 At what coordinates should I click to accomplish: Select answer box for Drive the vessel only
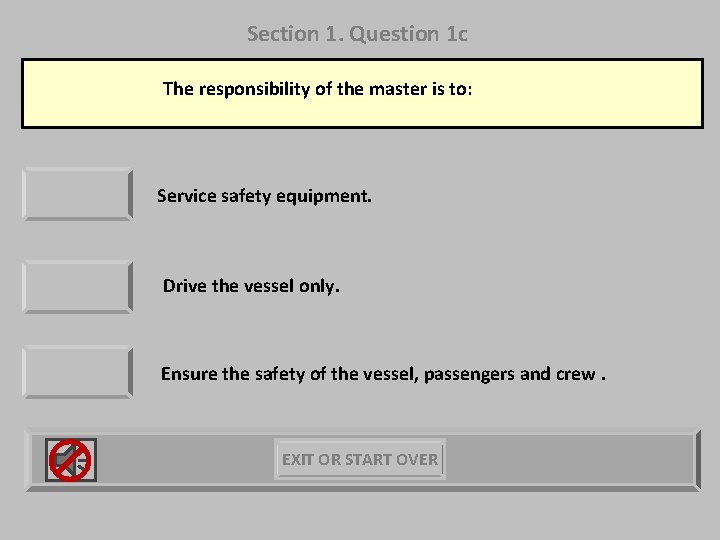(77, 286)
